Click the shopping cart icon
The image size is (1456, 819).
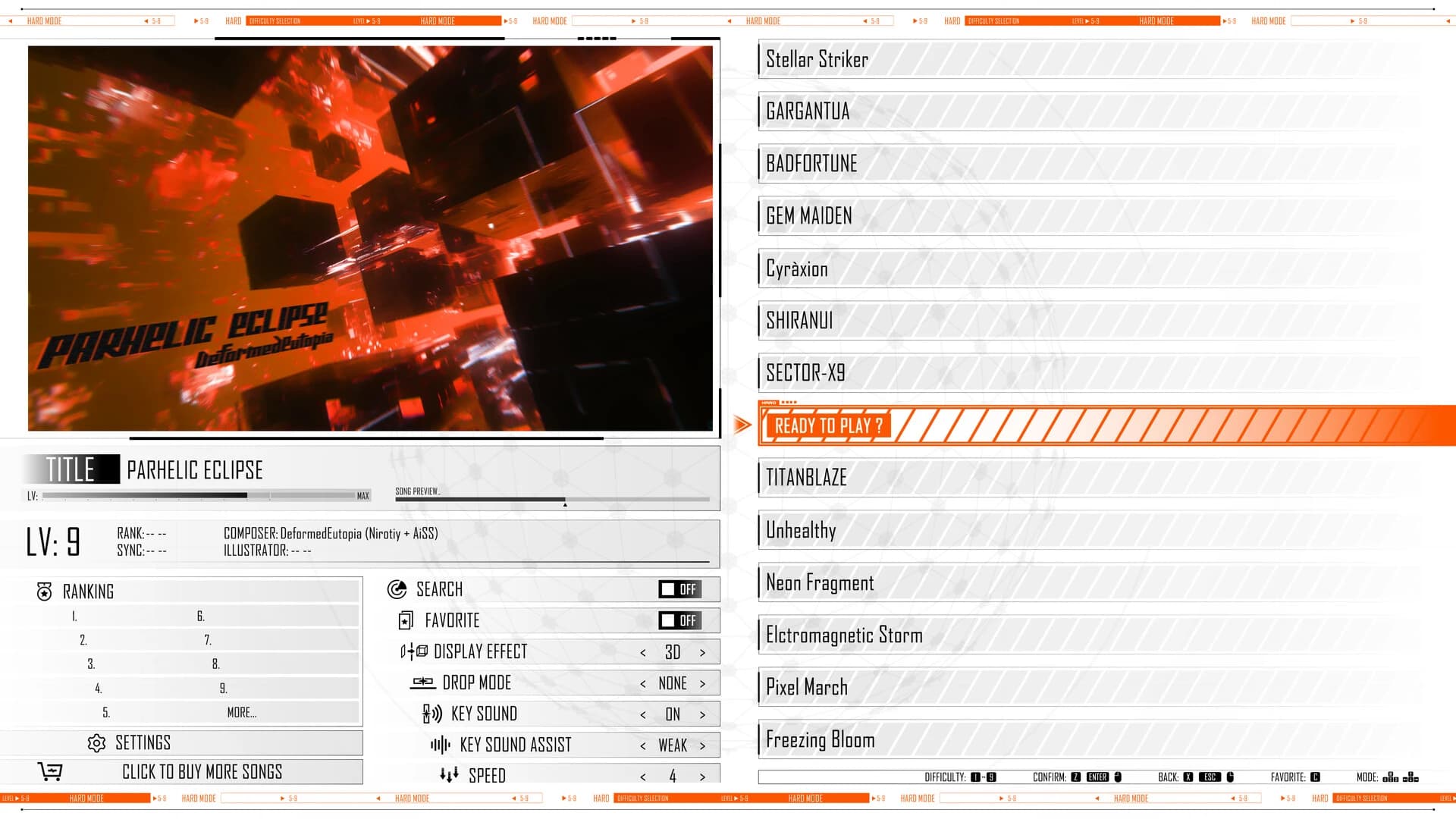[49, 771]
